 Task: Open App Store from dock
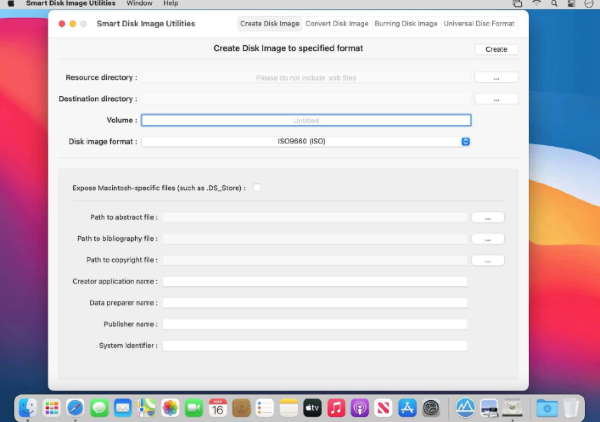point(408,408)
